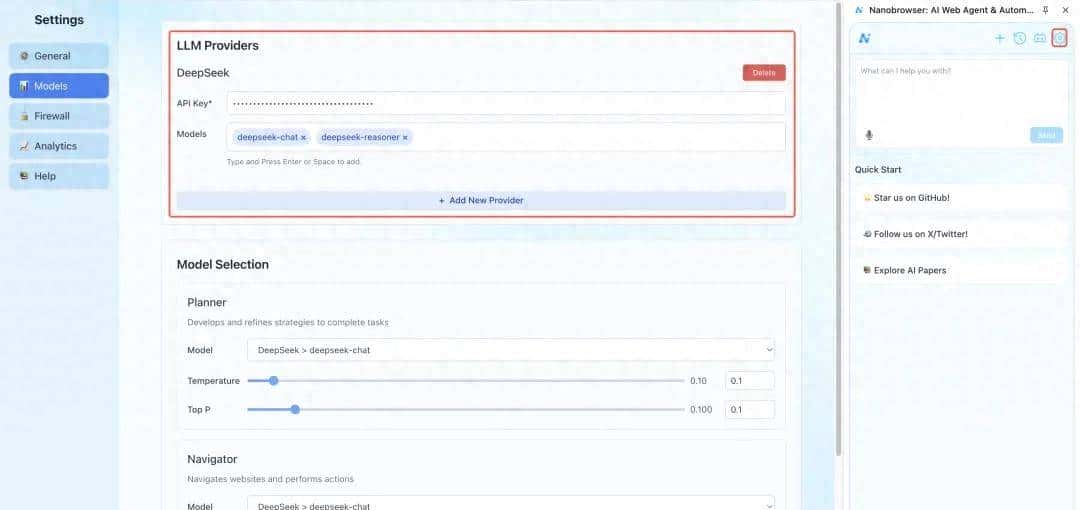Delete the DeepSeek provider
The width and height of the screenshot is (1080, 510).
tap(764, 72)
